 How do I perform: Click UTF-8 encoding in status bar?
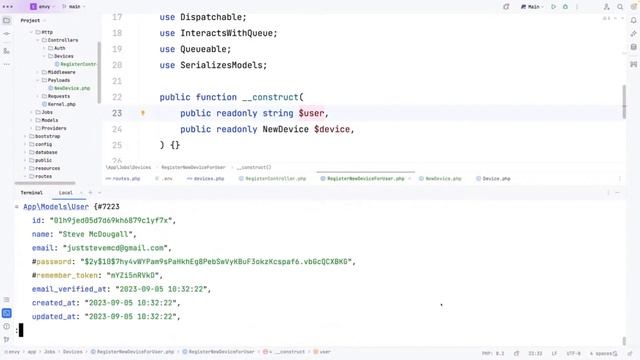[x=573, y=353]
